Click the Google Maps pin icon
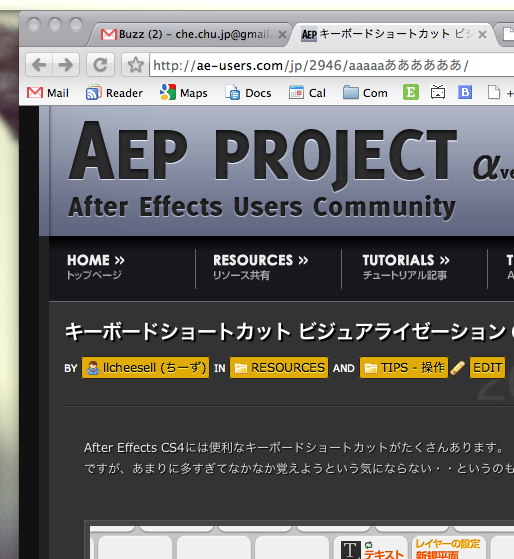Screen dimensions: 514x559 (x=168, y=92)
